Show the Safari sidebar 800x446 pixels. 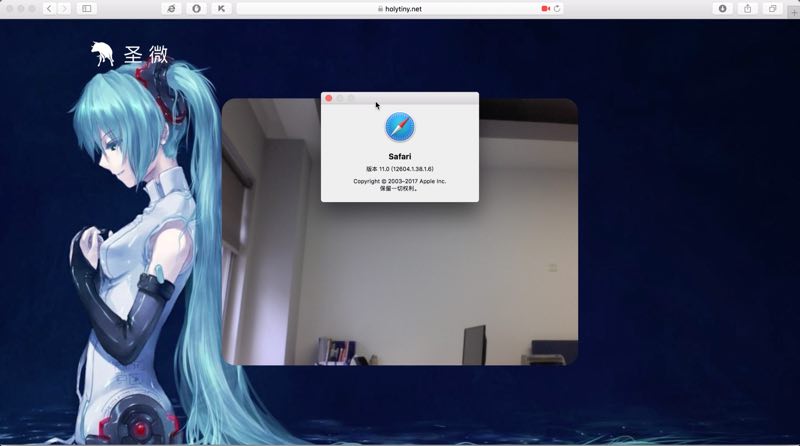tap(87, 9)
